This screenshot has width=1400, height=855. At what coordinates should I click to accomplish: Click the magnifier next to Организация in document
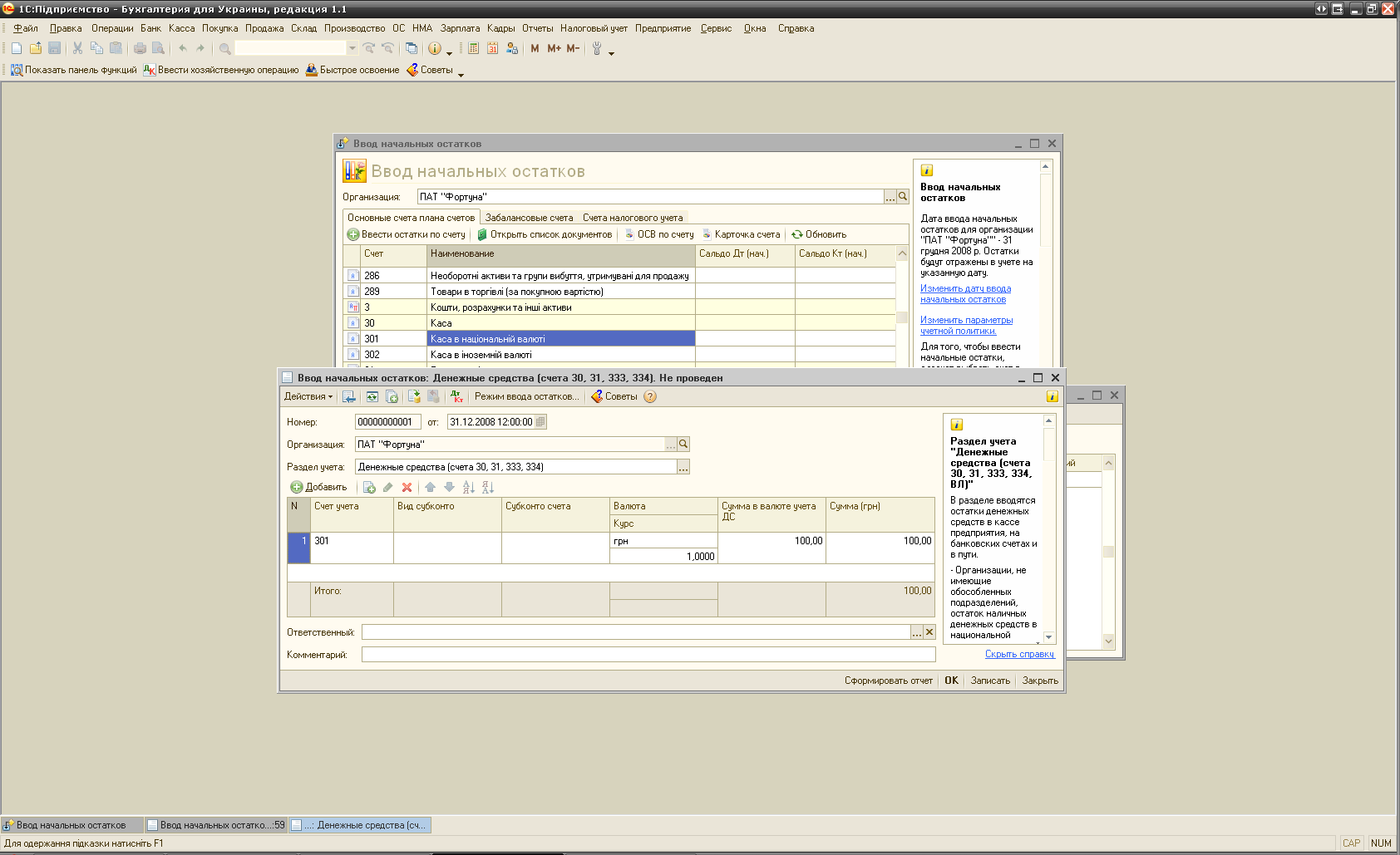[683, 445]
